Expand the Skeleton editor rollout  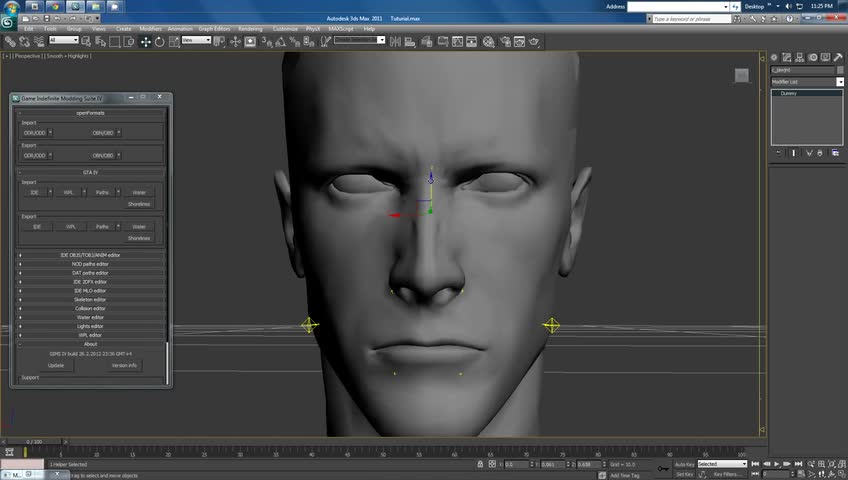(90, 299)
